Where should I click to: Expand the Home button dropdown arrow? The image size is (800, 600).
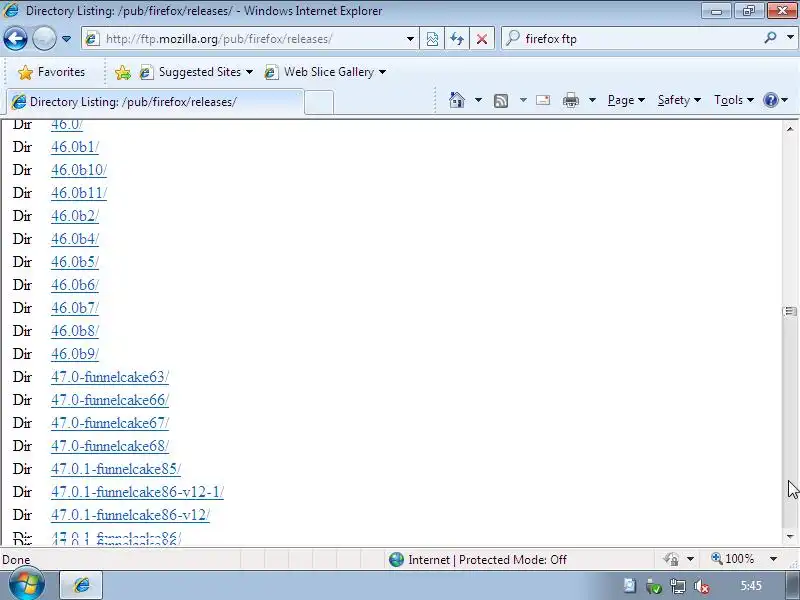click(x=478, y=100)
